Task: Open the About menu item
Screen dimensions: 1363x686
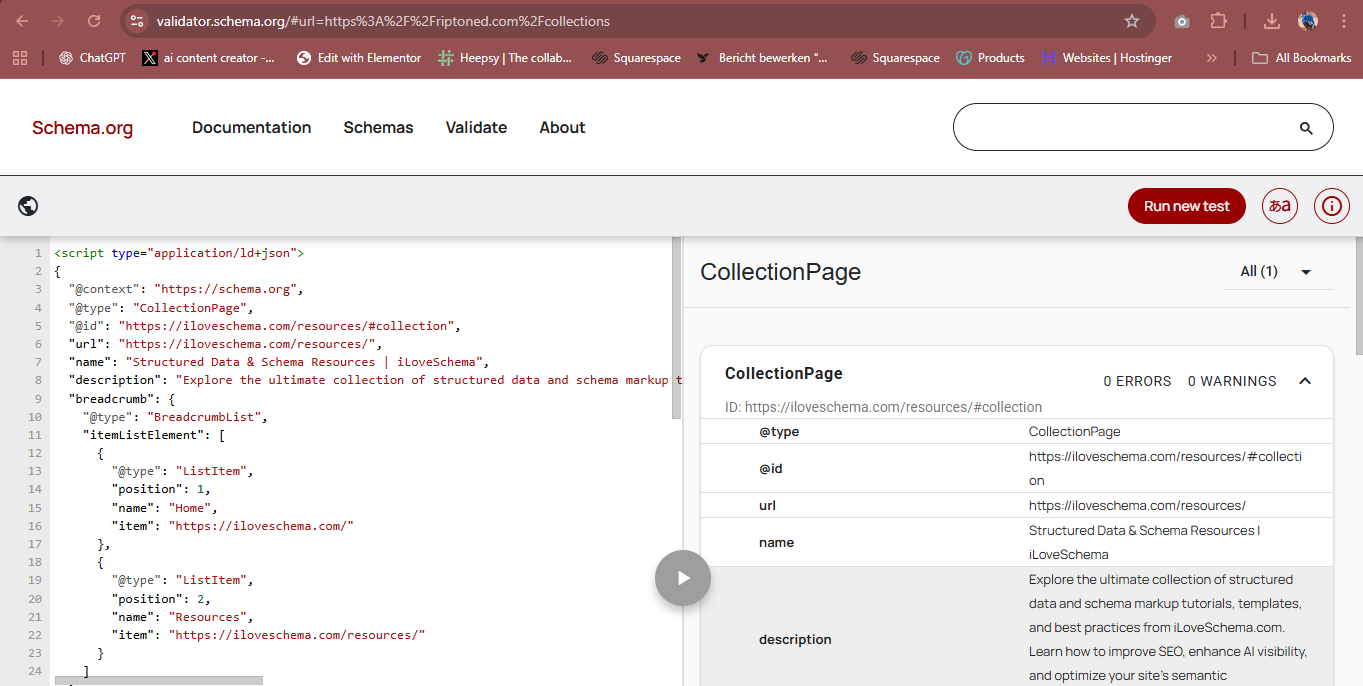Action: pyautogui.click(x=562, y=127)
